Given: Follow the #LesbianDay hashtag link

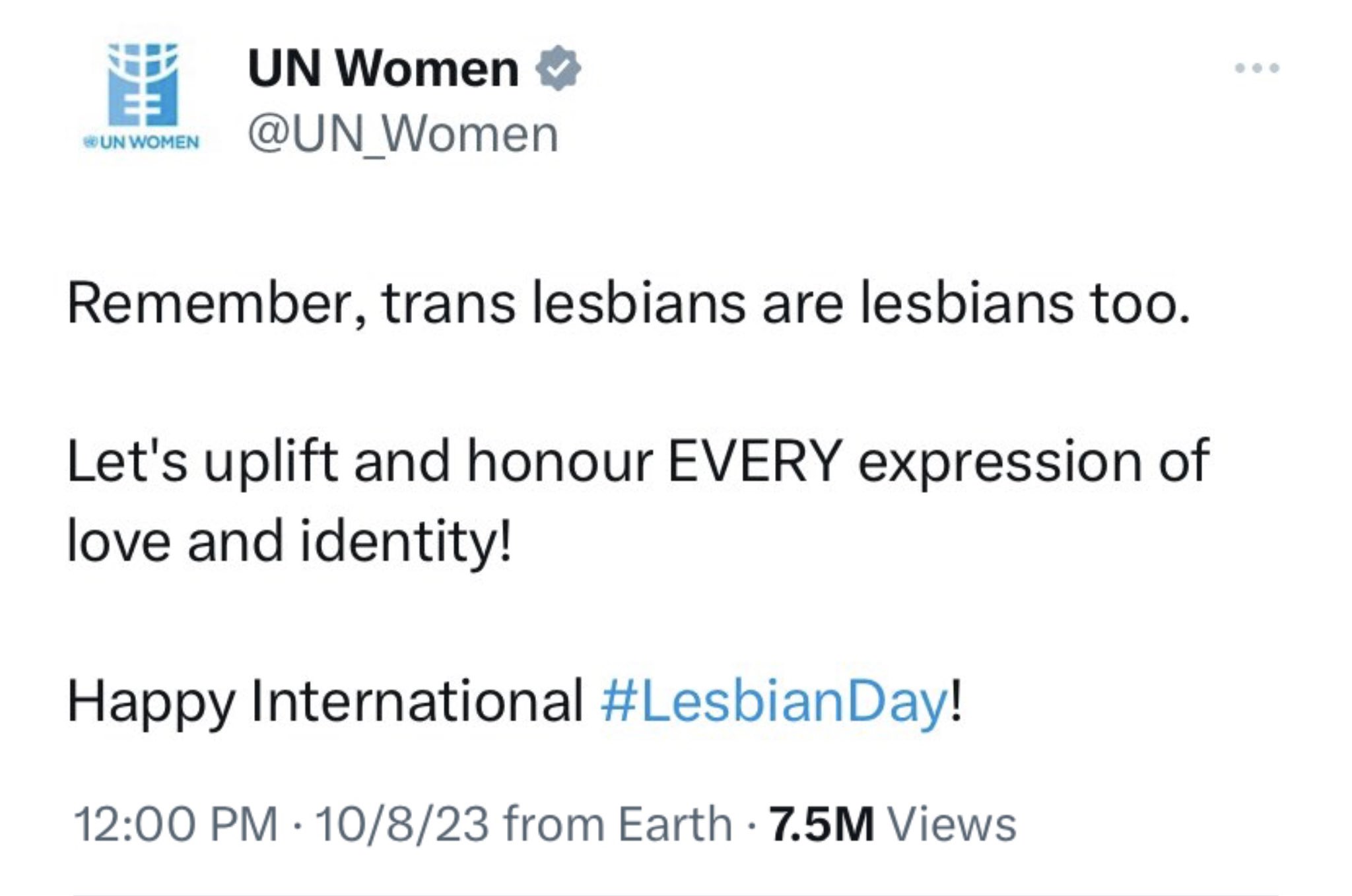Looking at the screenshot, I should pyautogui.click(x=774, y=701).
